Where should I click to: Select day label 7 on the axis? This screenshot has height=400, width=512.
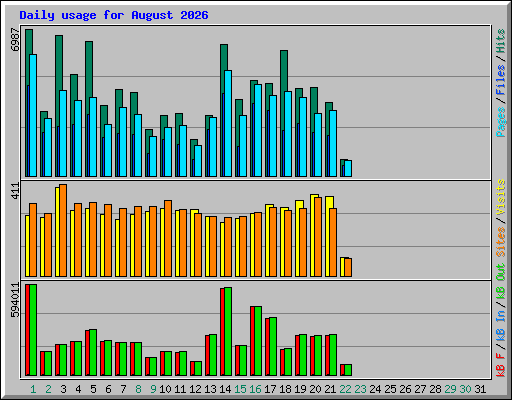click(x=123, y=389)
